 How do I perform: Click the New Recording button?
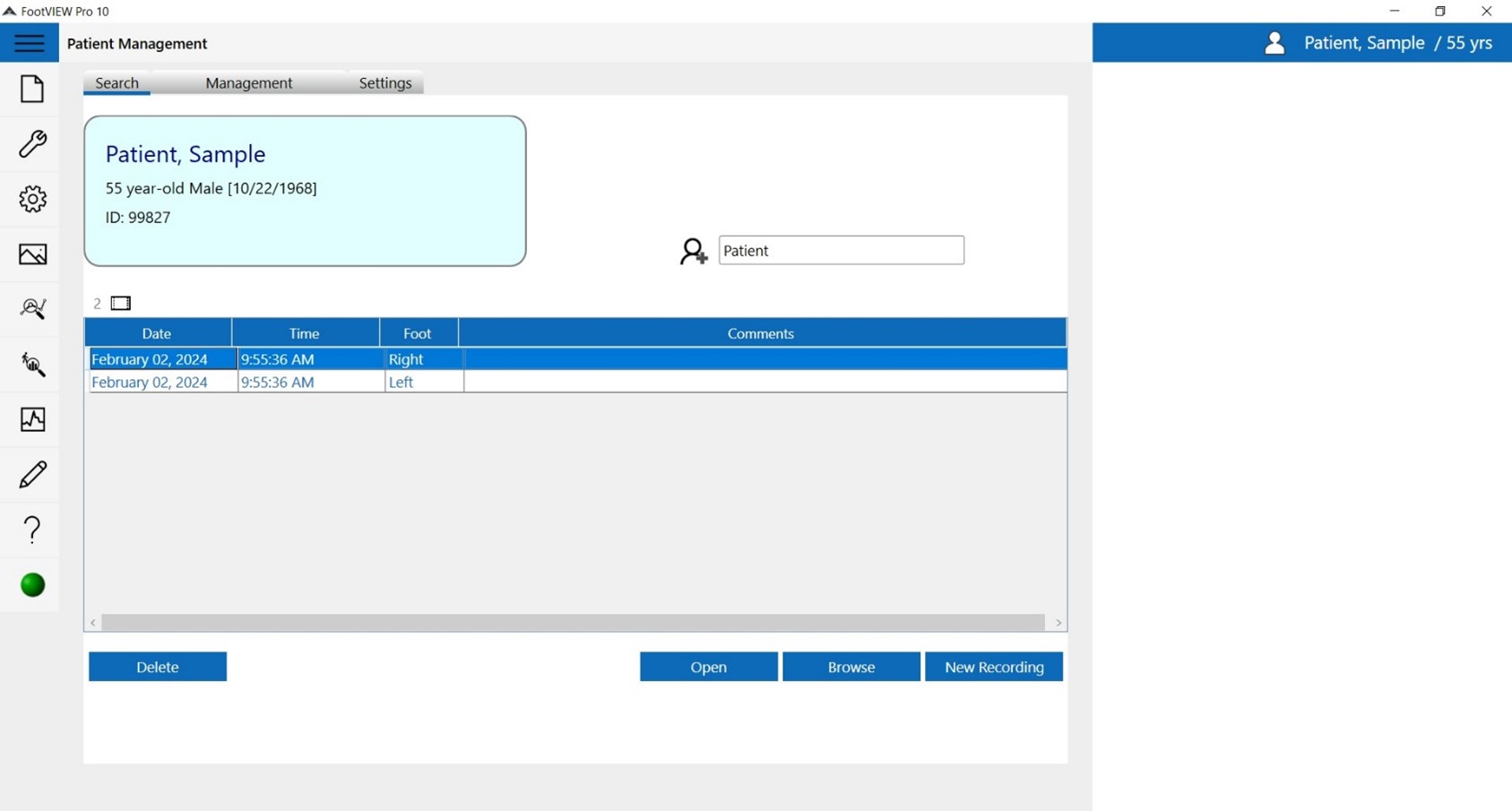click(x=993, y=667)
